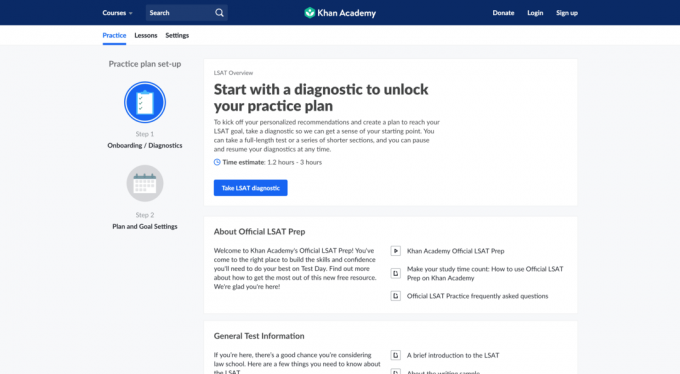Open the Step 1 clipboard checklist icon
Screen dimensions: 680x374
(x=145, y=102)
